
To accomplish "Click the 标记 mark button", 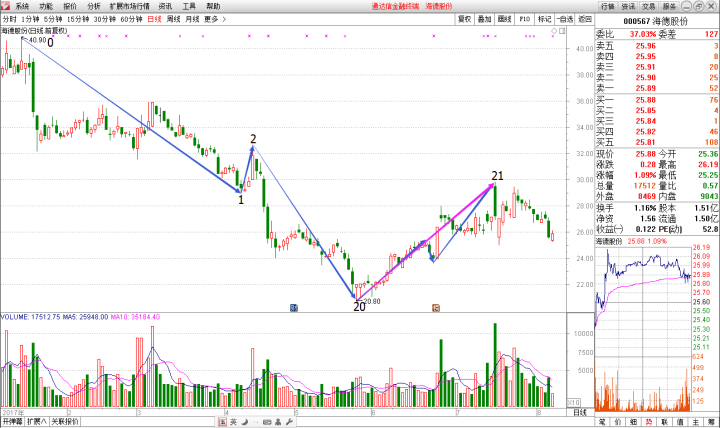I will point(545,19).
